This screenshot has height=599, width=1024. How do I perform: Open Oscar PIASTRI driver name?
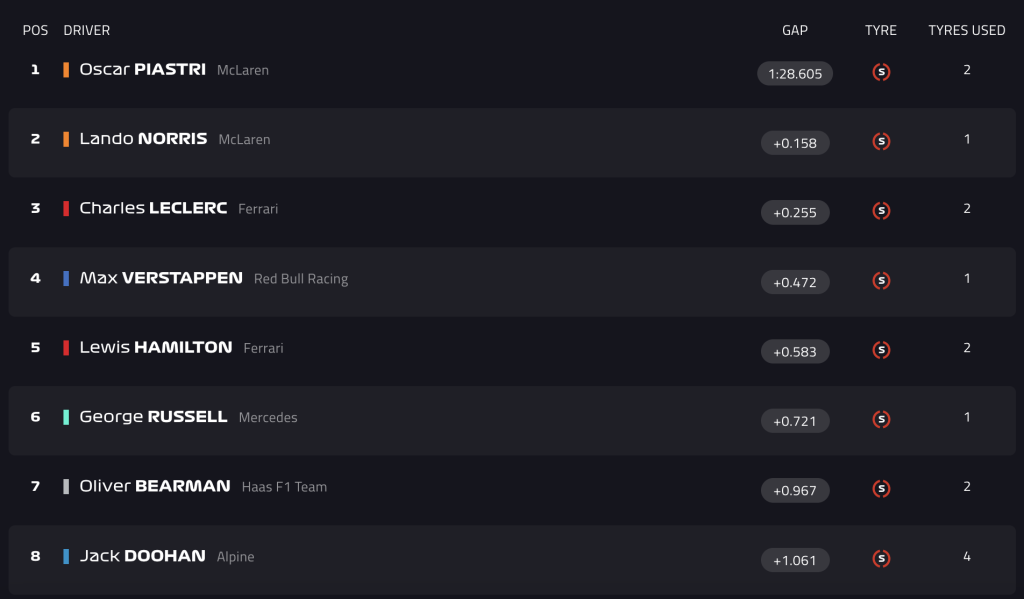[x=142, y=69]
